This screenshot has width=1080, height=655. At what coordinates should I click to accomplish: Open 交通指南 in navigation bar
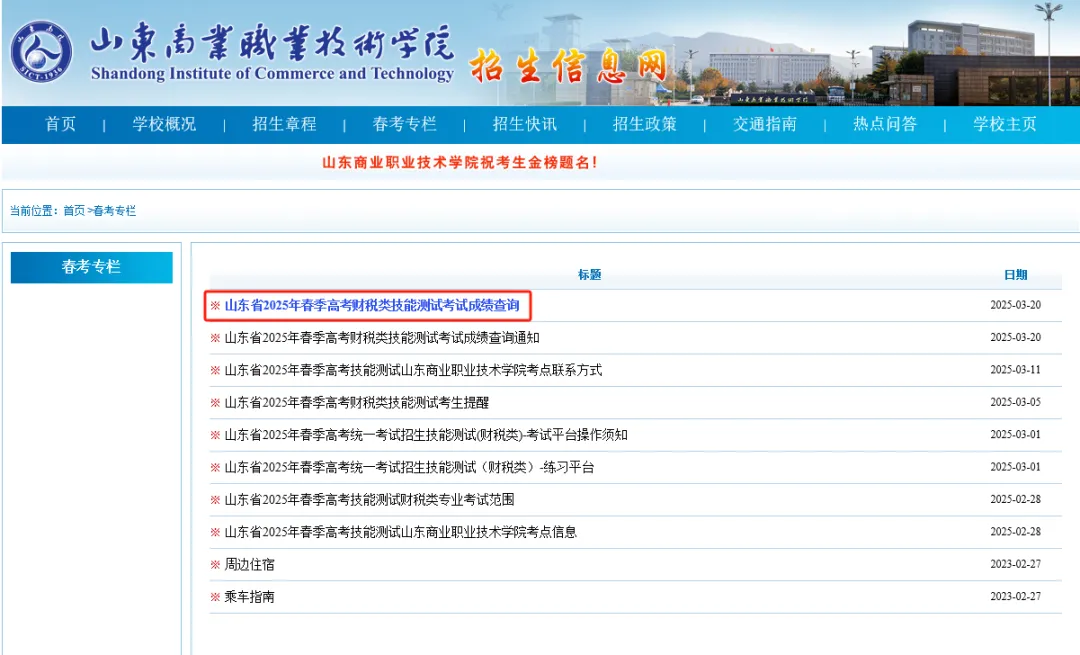(764, 125)
